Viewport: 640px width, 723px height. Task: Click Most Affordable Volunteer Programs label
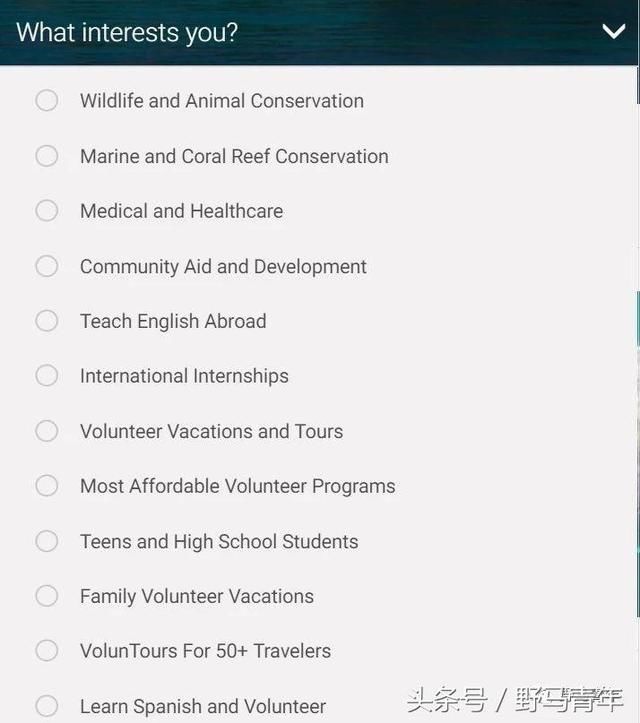(238, 486)
